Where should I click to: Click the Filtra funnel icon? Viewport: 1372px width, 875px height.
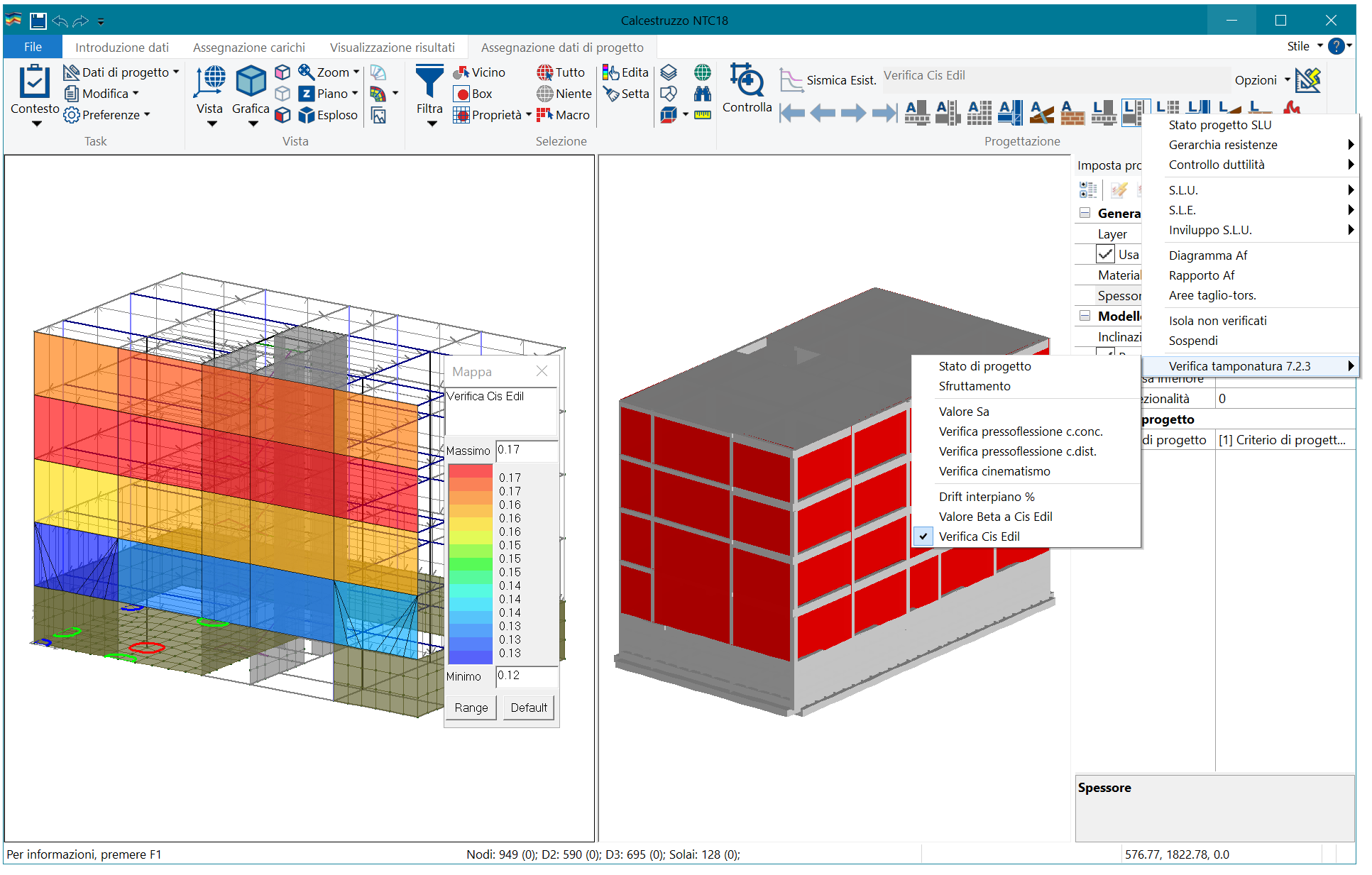click(x=429, y=81)
